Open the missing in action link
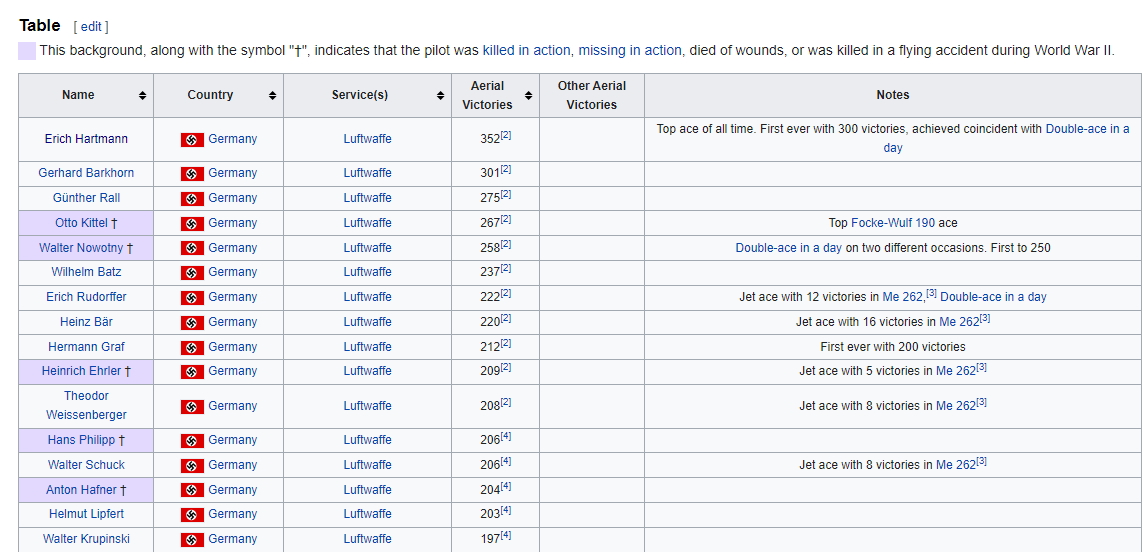1143x552 pixels. pyautogui.click(x=630, y=51)
